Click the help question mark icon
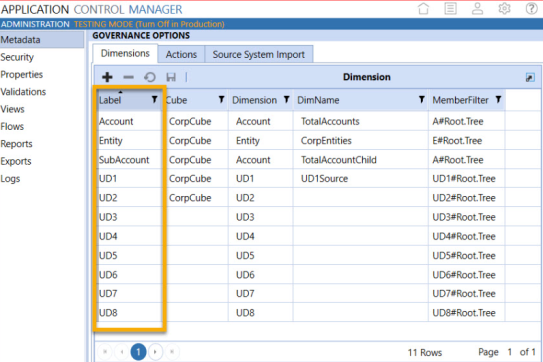543x362 pixels. point(531,8)
